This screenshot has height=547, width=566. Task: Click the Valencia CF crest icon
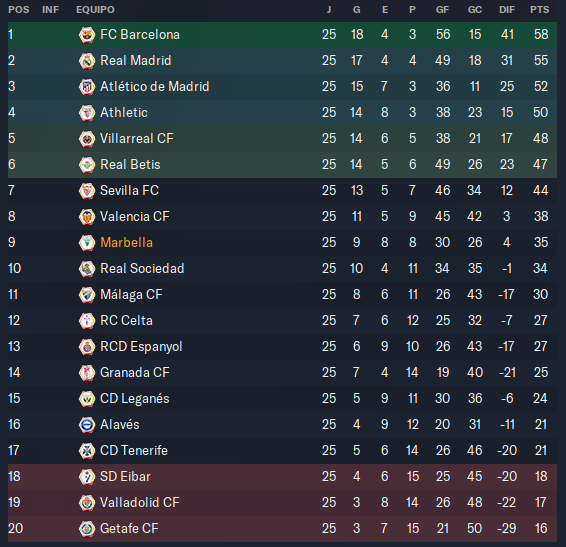pyautogui.click(x=87, y=217)
